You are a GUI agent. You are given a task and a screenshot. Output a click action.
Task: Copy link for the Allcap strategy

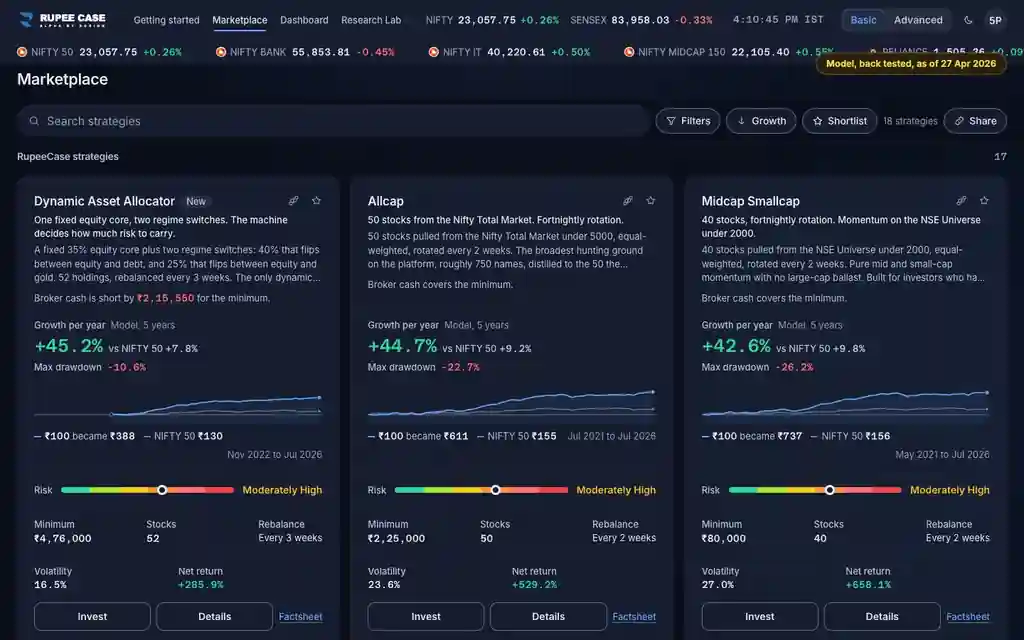(628, 200)
